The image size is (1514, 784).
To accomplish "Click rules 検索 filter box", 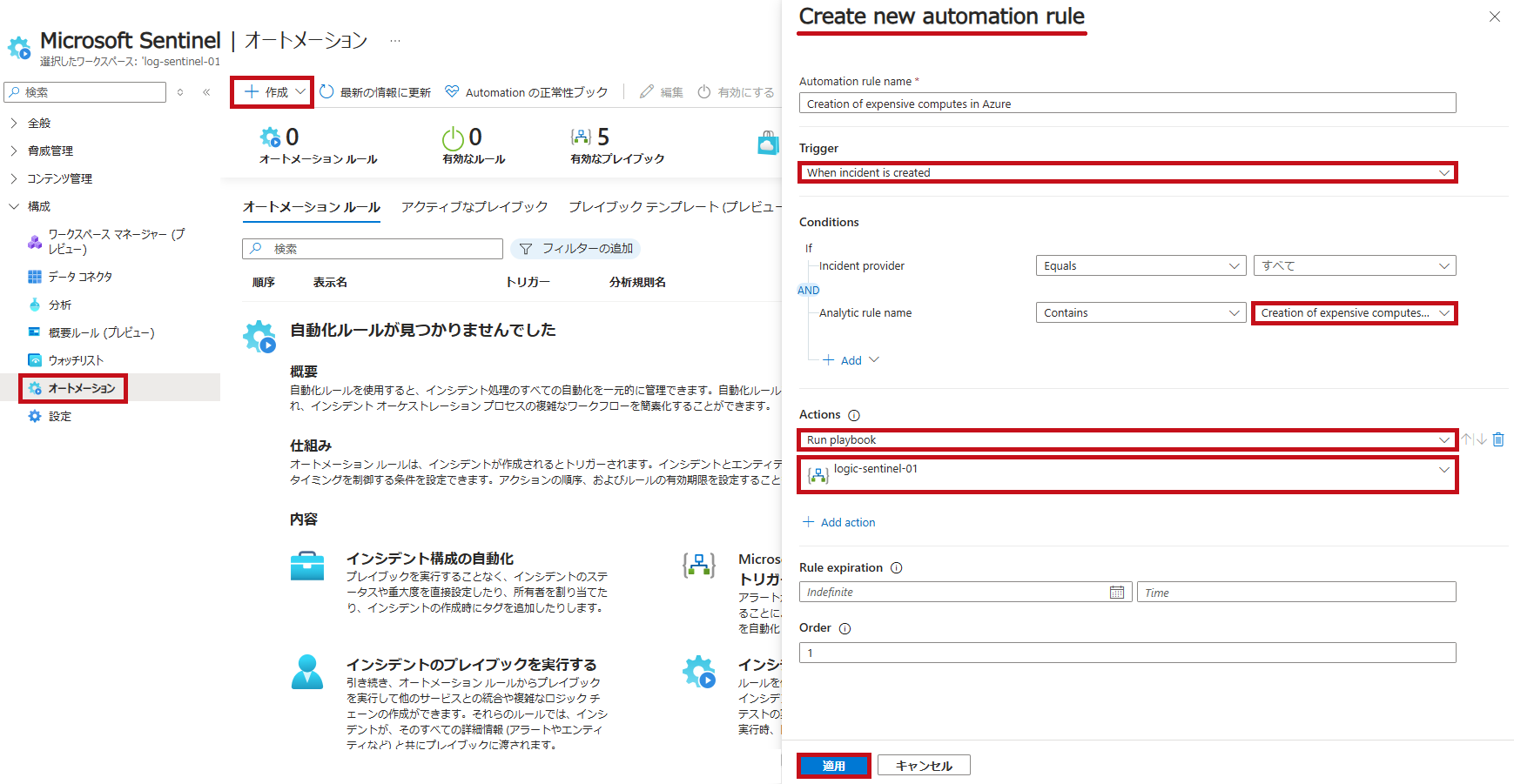I will click(373, 249).
